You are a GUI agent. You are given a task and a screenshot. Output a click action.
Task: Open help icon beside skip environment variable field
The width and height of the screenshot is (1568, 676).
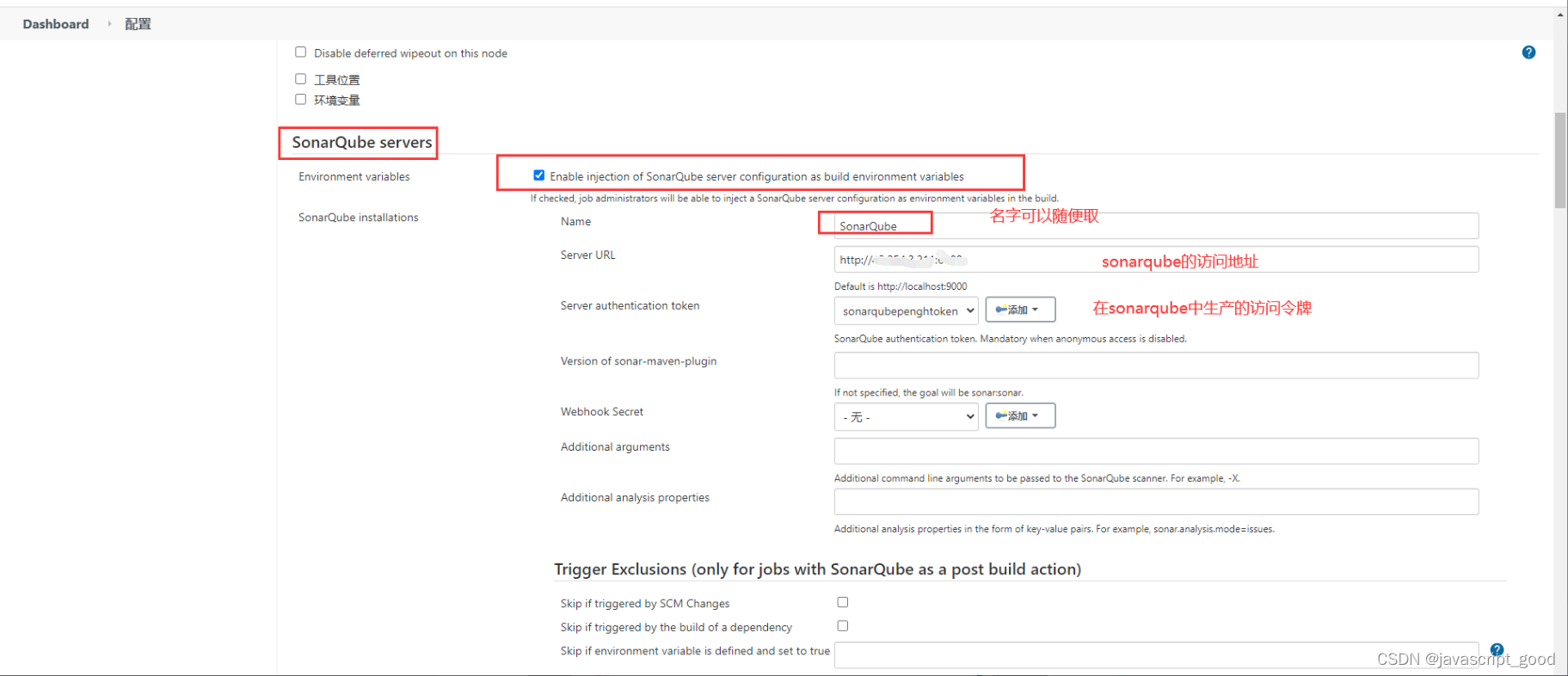(1497, 650)
